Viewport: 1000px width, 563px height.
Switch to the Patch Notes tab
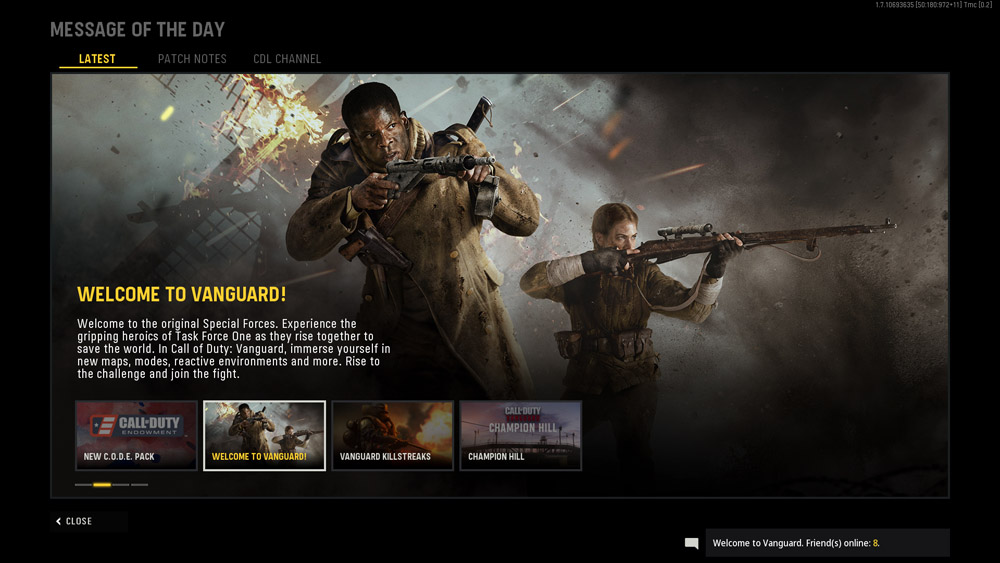(192, 59)
